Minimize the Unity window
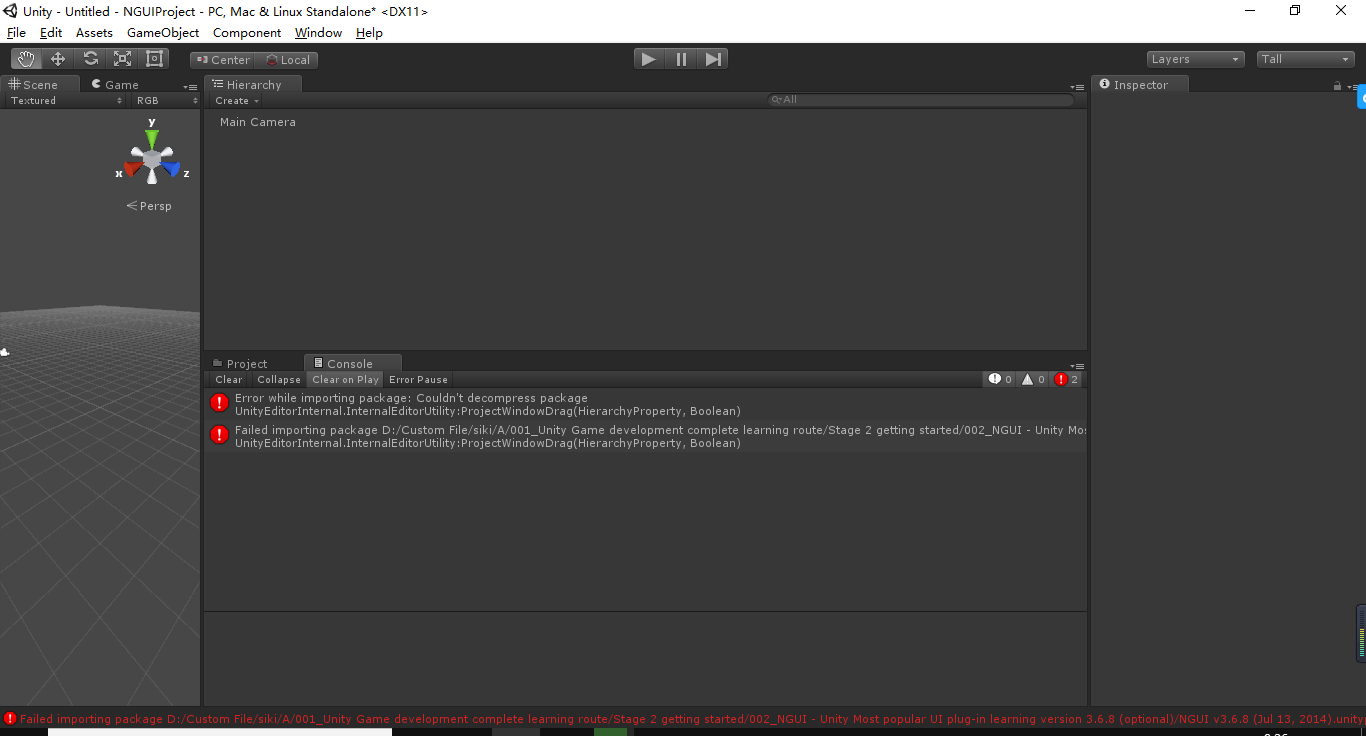The image size is (1366, 736). (1251, 11)
